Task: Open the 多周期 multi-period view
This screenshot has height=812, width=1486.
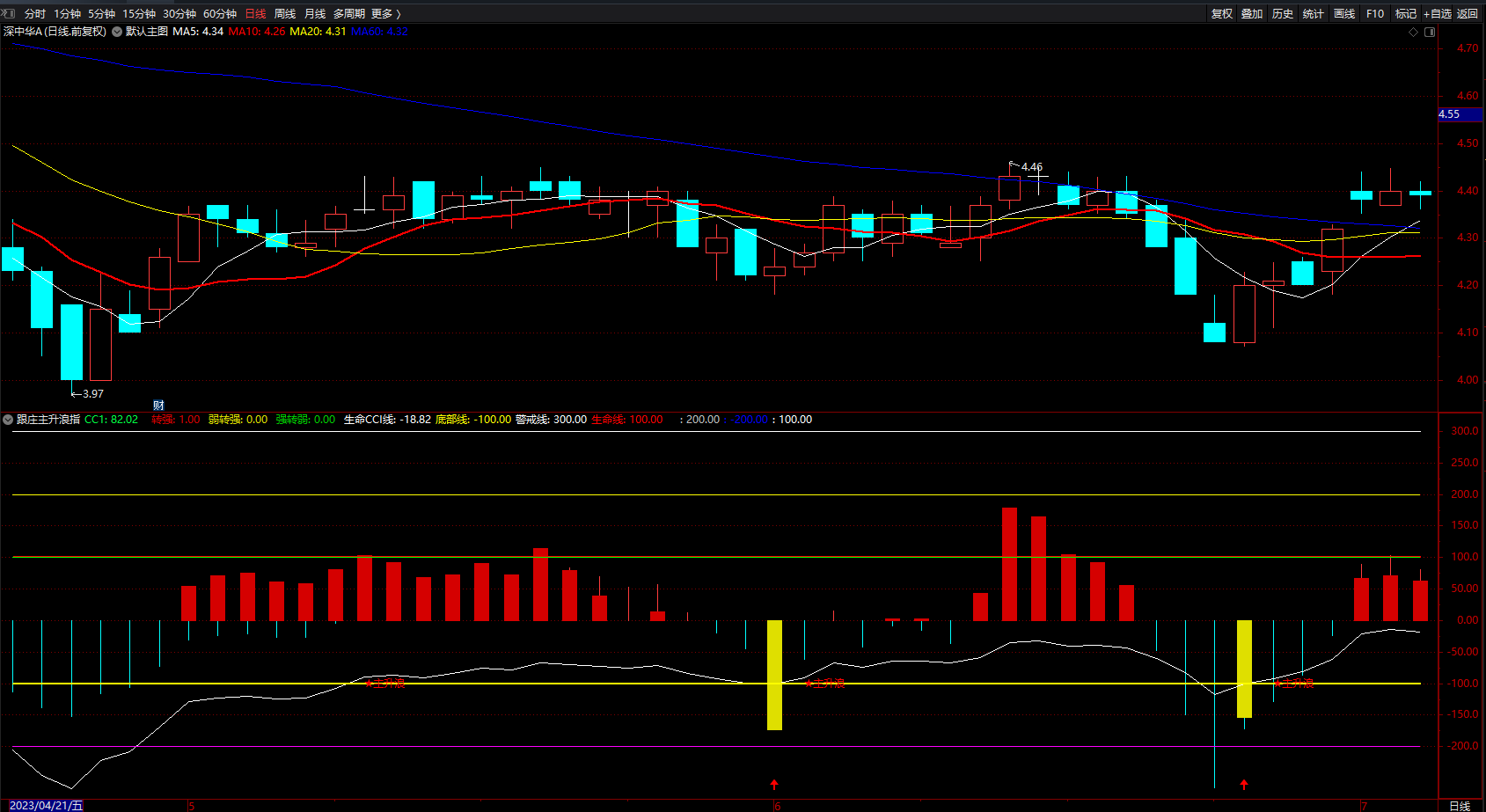Action: click(x=349, y=14)
